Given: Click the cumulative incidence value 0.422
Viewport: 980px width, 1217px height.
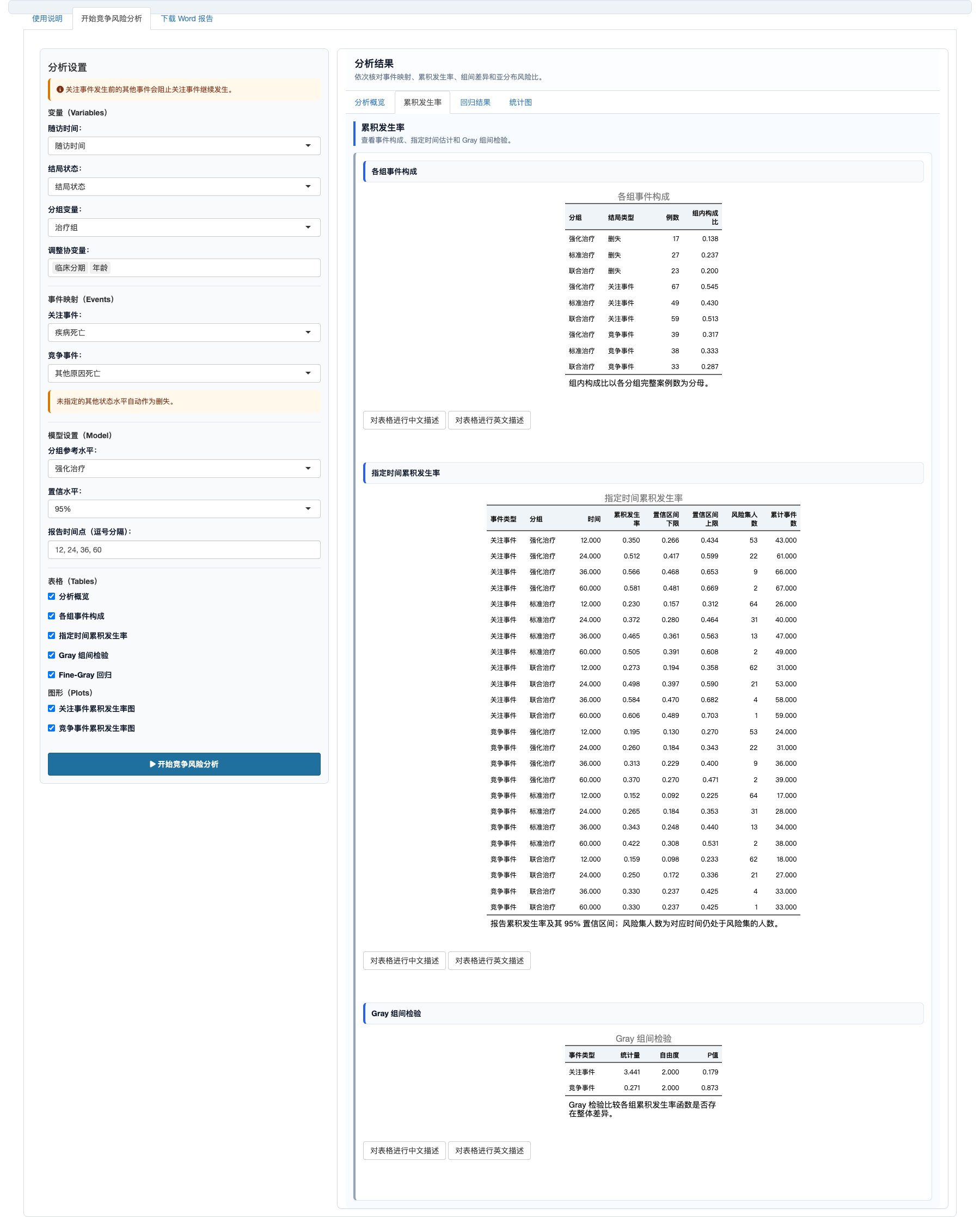Looking at the screenshot, I should (631, 843).
